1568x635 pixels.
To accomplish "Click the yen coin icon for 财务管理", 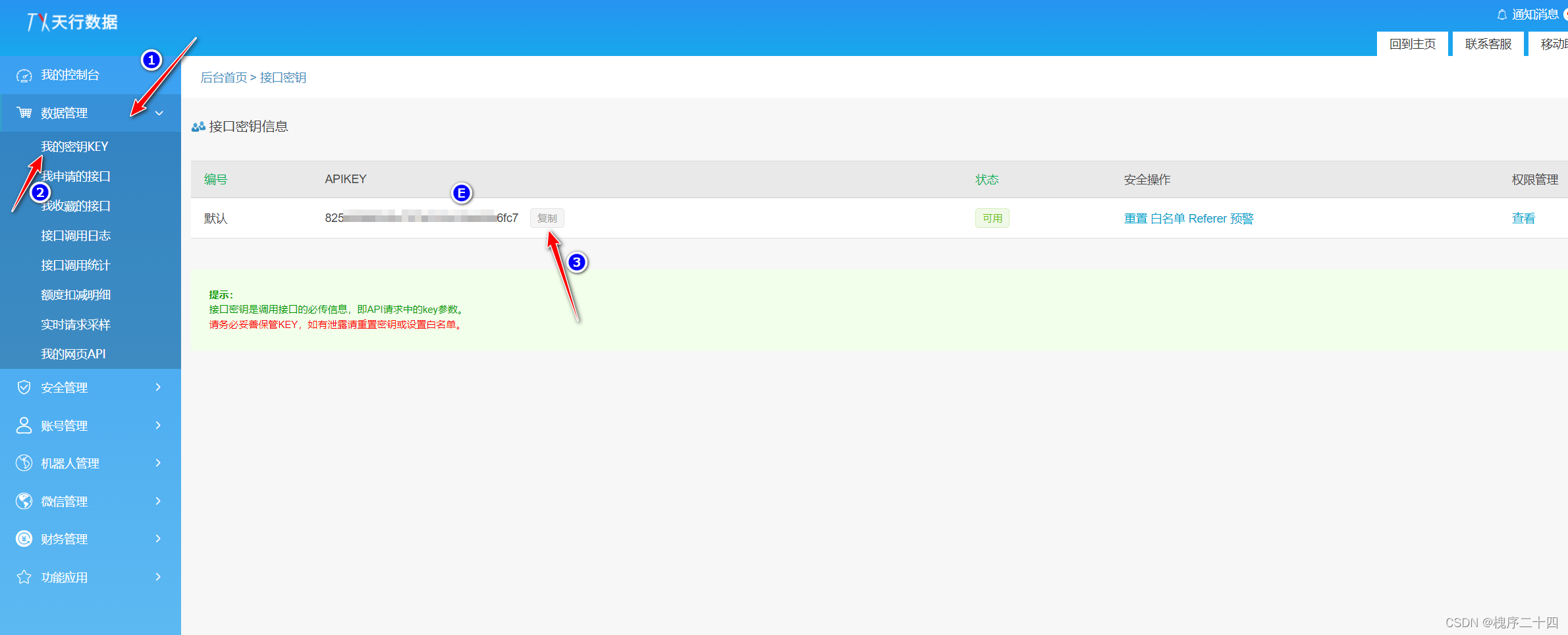I will (24, 539).
